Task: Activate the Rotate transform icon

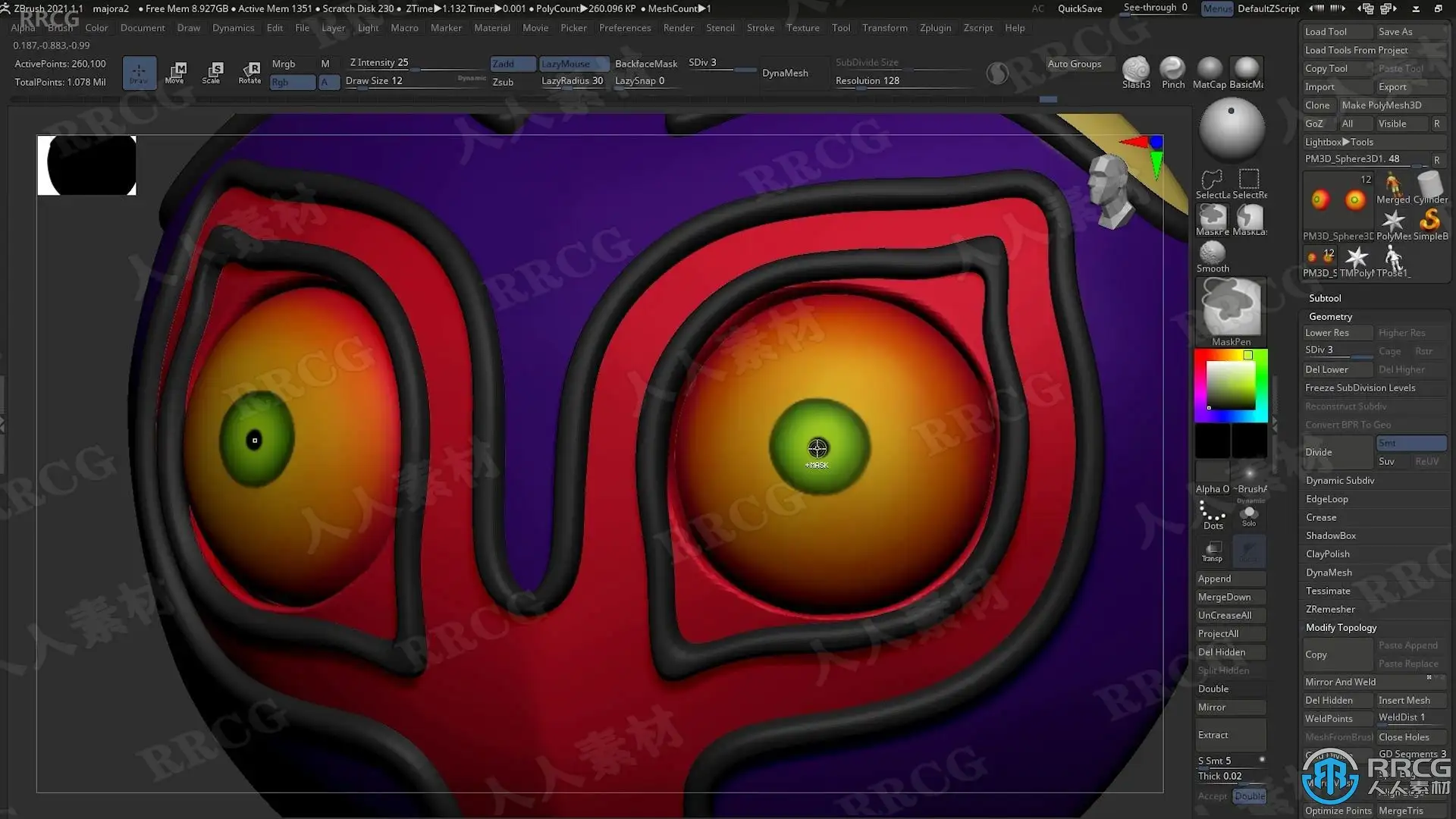Action: (x=249, y=73)
